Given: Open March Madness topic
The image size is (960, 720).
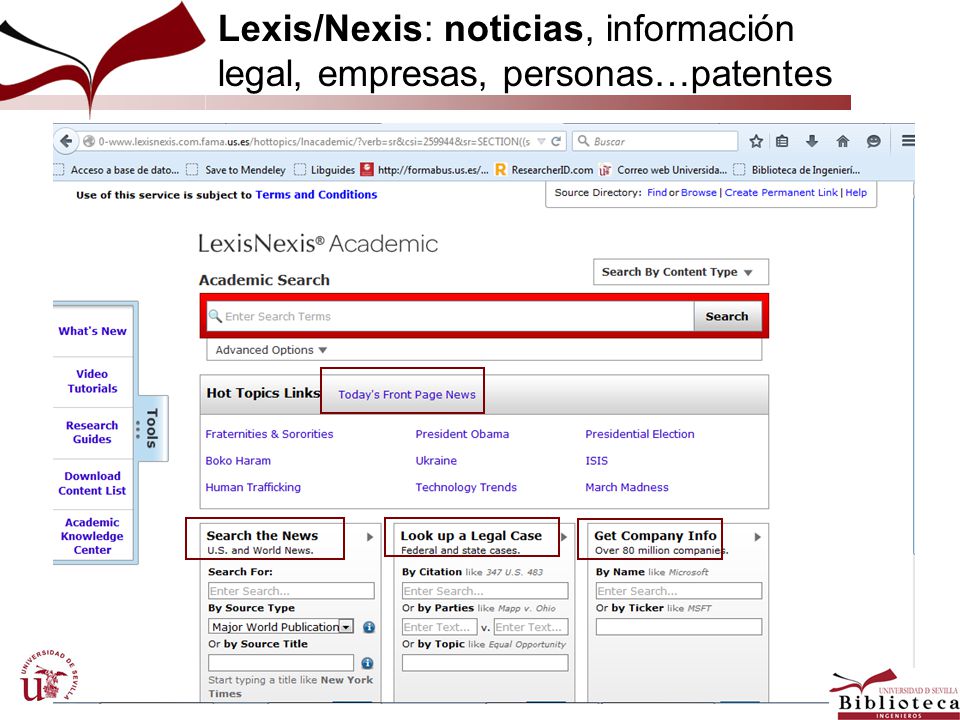Looking at the screenshot, I should pyautogui.click(x=627, y=487).
